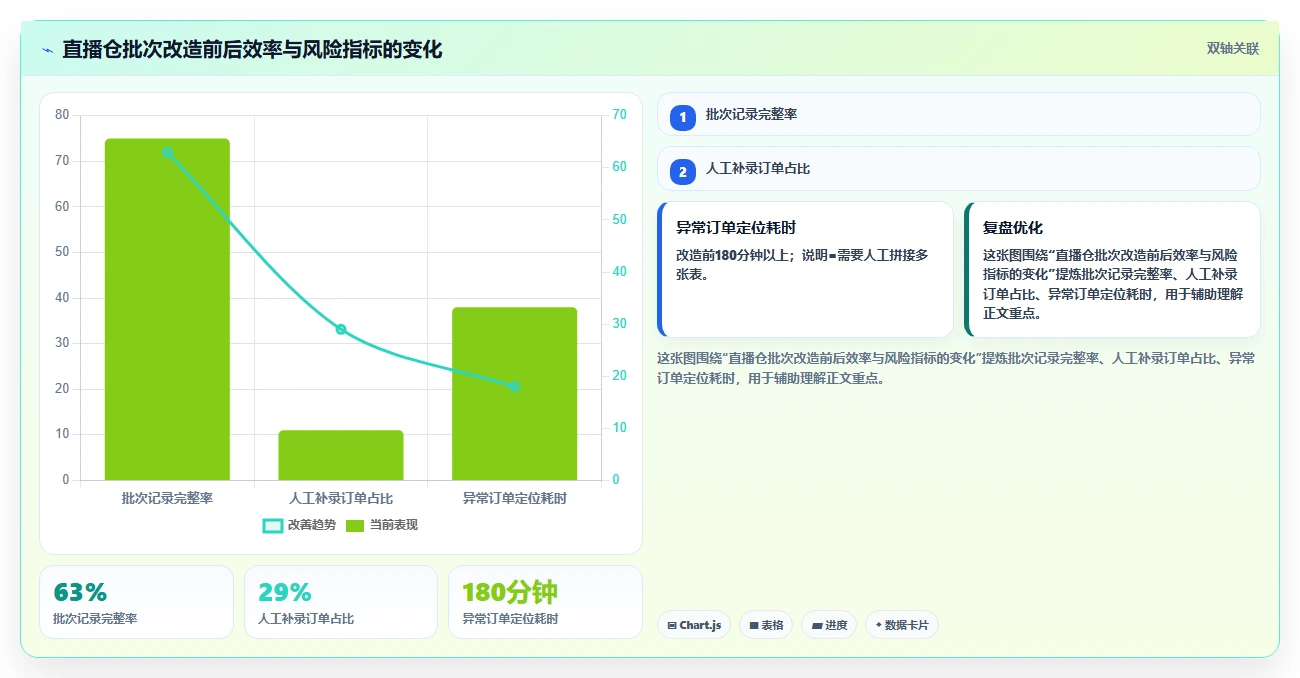The image size is (1300, 678).
Task: Click the 180分钟 stat card
Action: click(545, 601)
